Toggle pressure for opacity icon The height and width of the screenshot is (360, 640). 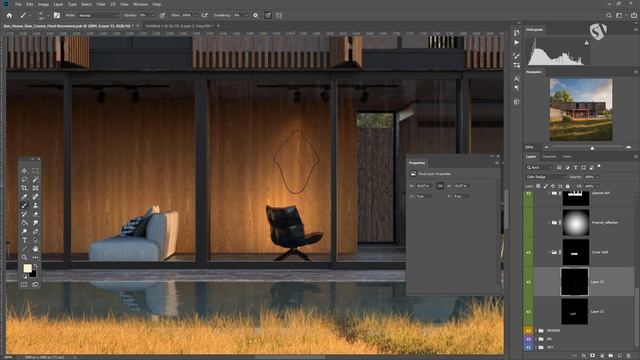[162, 15]
